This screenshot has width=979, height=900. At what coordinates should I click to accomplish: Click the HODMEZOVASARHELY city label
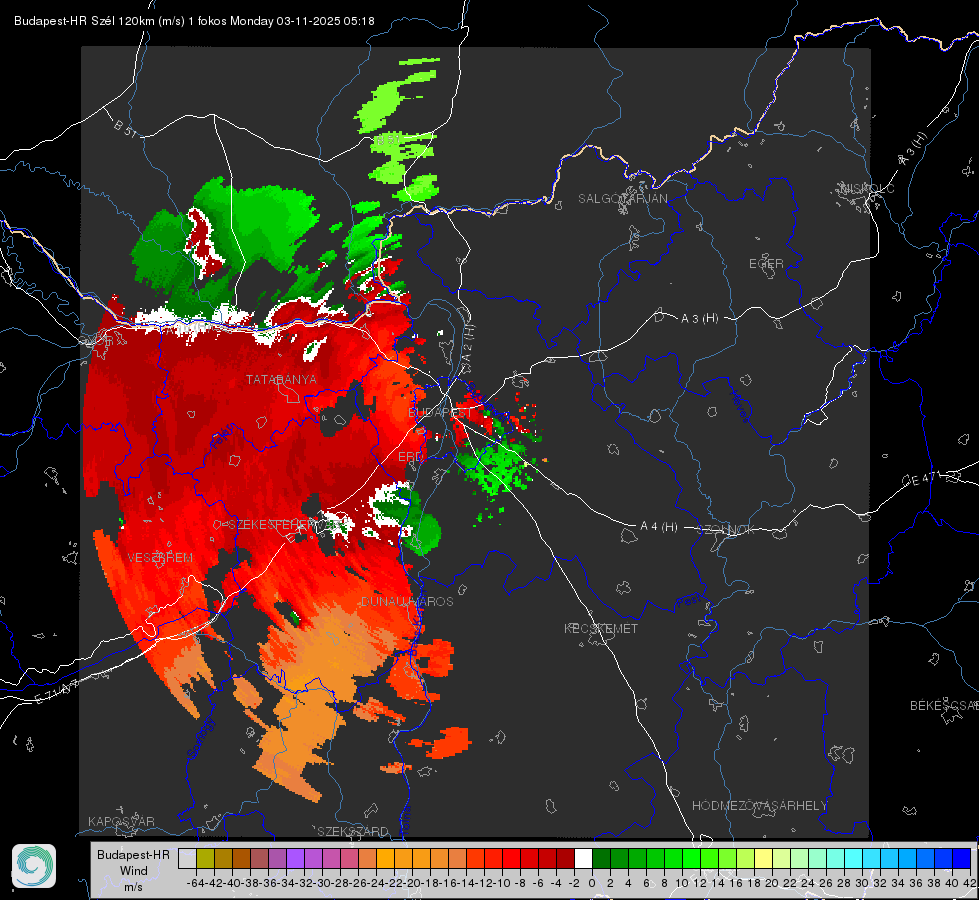[759, 806]
